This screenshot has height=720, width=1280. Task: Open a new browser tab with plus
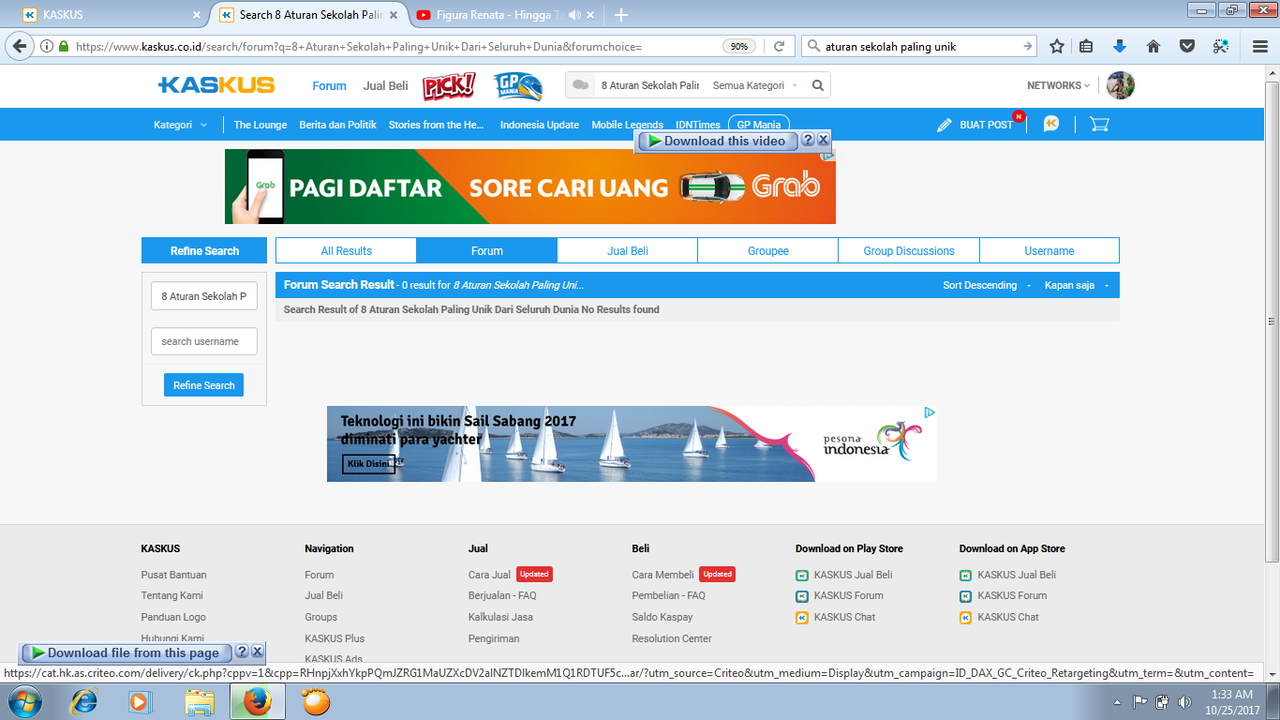tap(621, 15)
